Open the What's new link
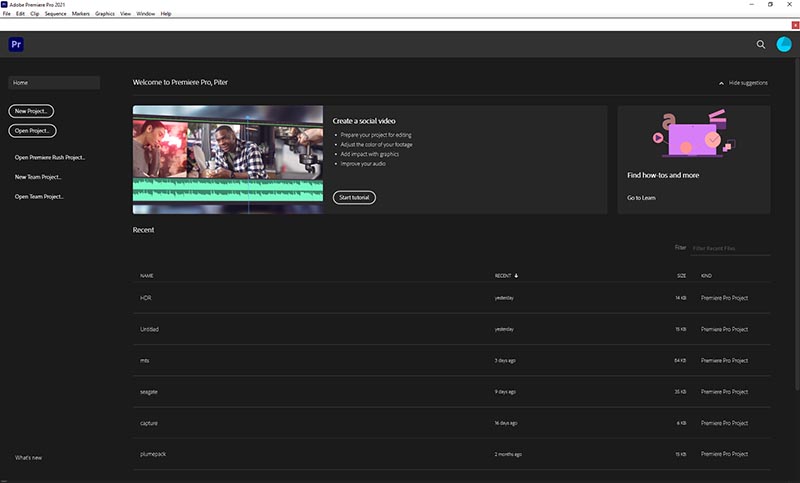 [x=29, y=457]
